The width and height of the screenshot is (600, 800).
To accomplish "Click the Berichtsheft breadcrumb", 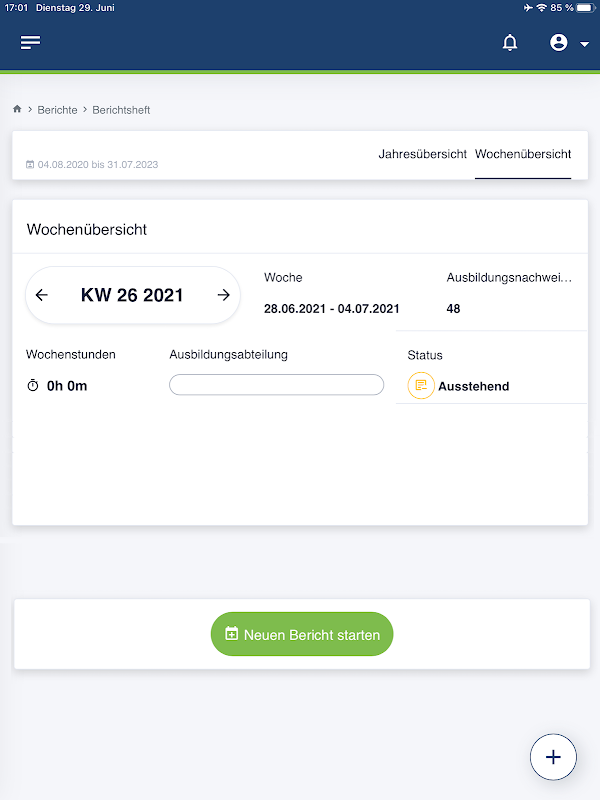I will [121, 110].
